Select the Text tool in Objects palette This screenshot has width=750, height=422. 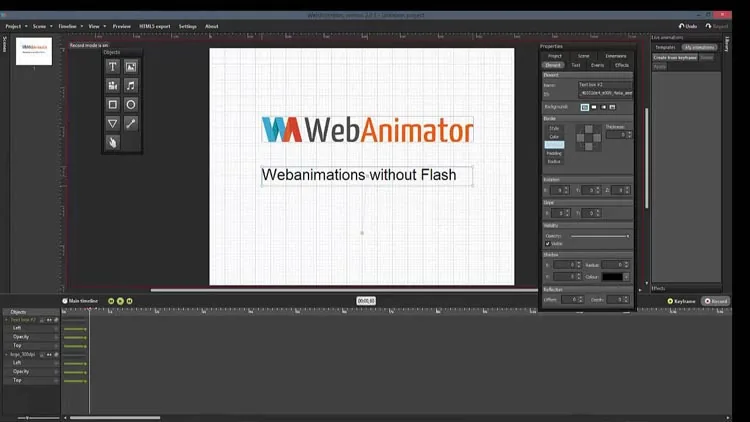coord(112,67)
